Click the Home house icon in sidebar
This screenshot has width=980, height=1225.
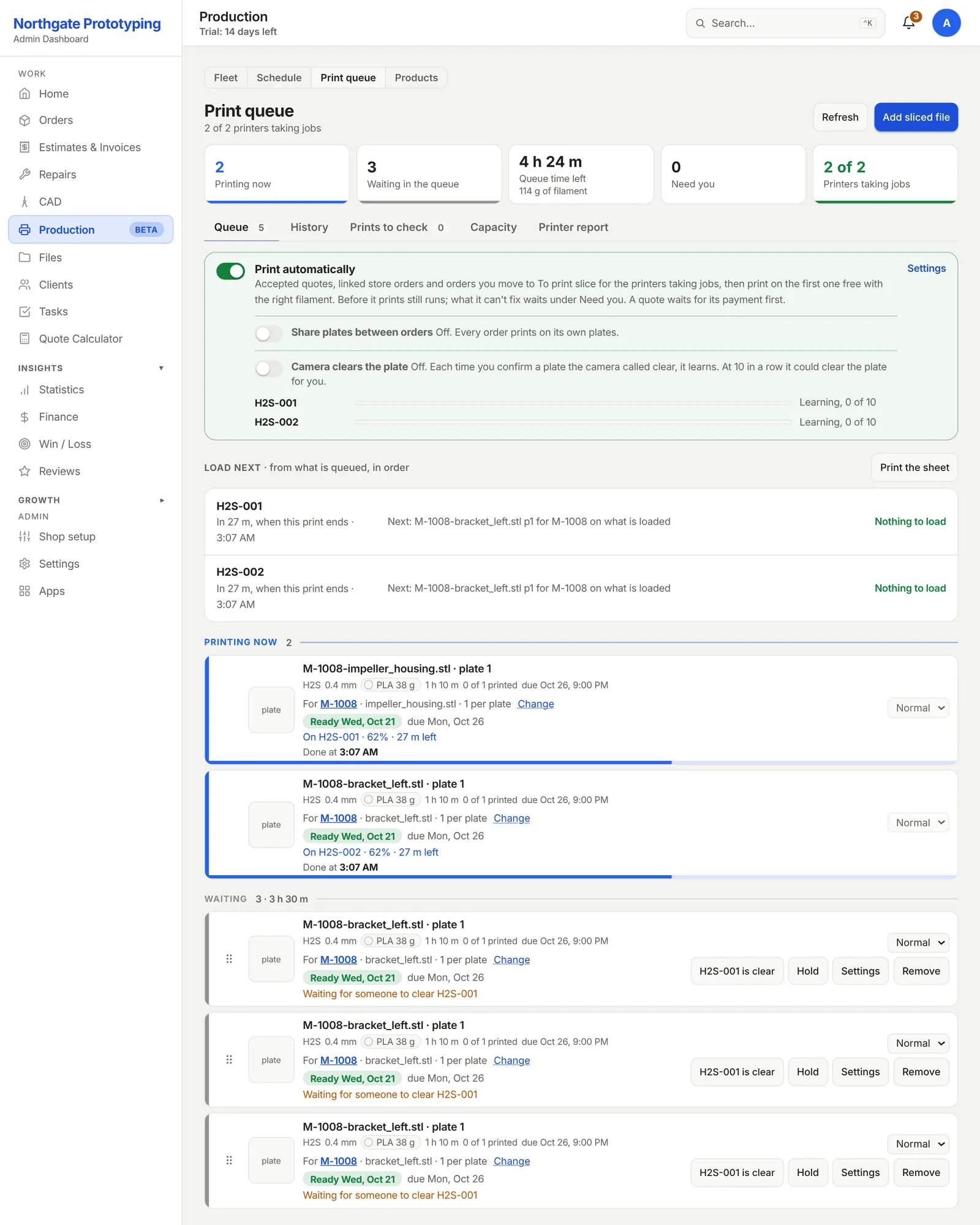coord(24,94)
